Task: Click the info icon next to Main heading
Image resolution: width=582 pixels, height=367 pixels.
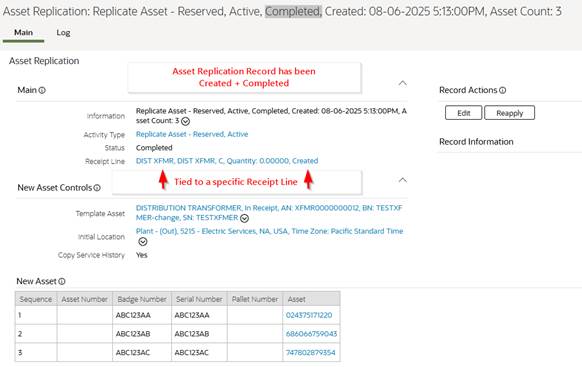Action: tap(42, 90)
